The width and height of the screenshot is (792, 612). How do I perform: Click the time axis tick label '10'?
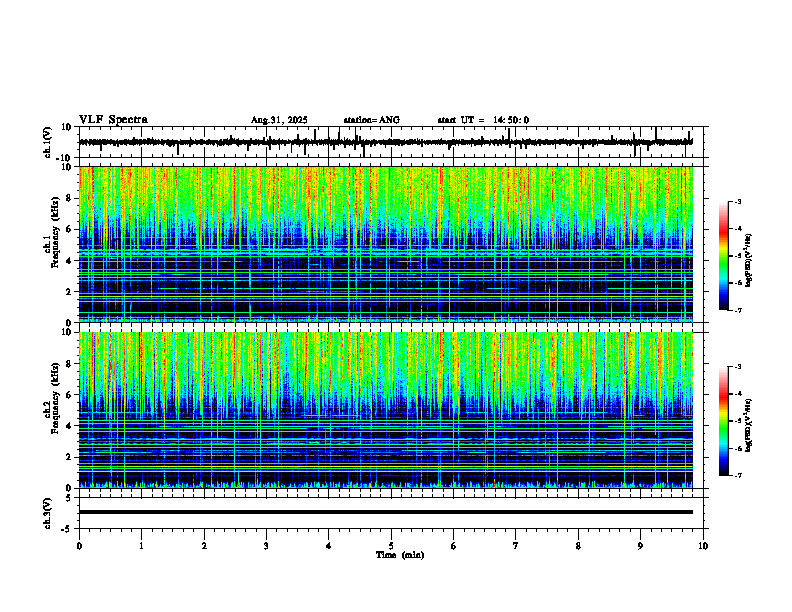coord(703,546)
